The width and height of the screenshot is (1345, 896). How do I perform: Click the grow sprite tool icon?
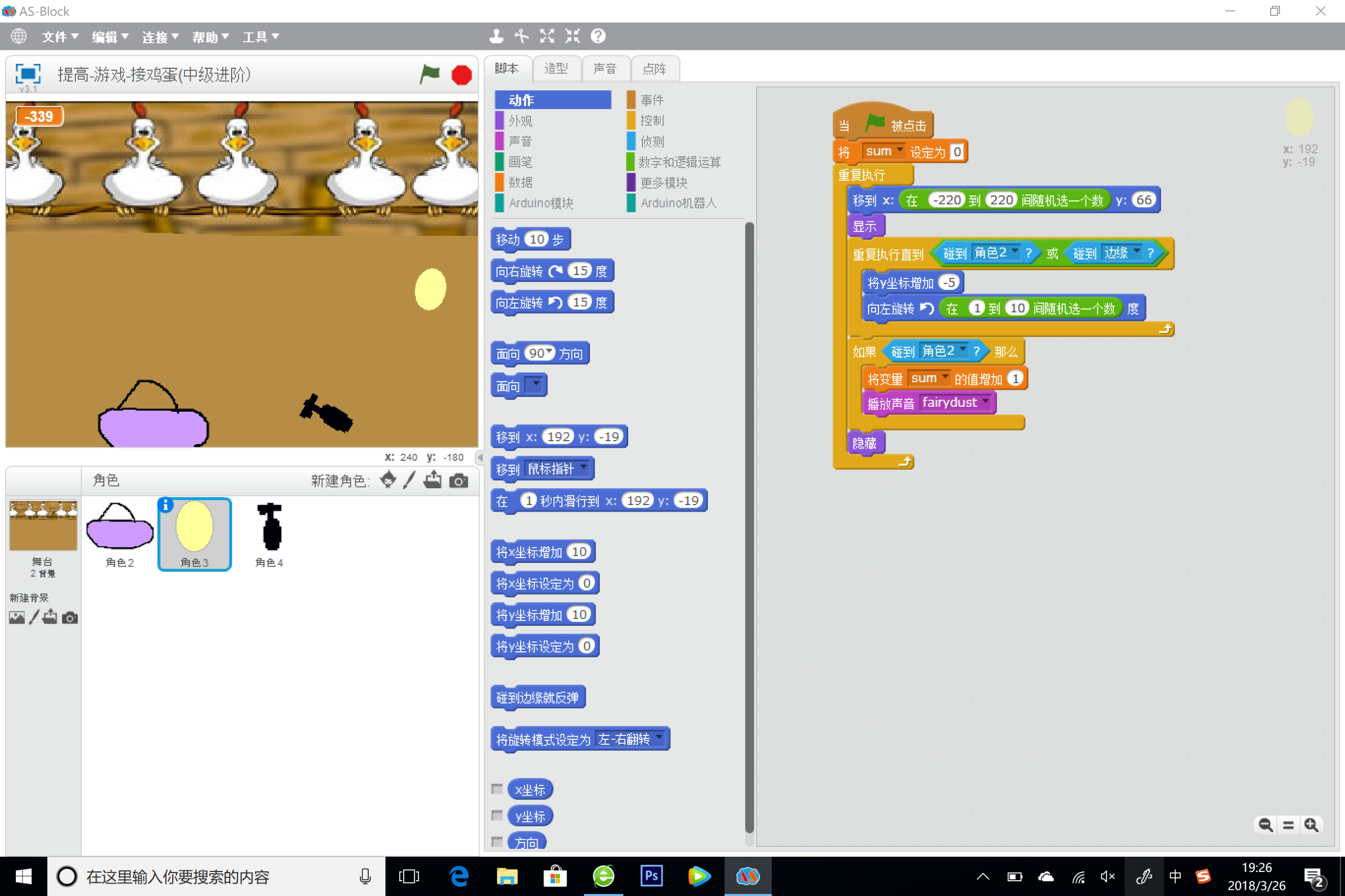[547, 37]
